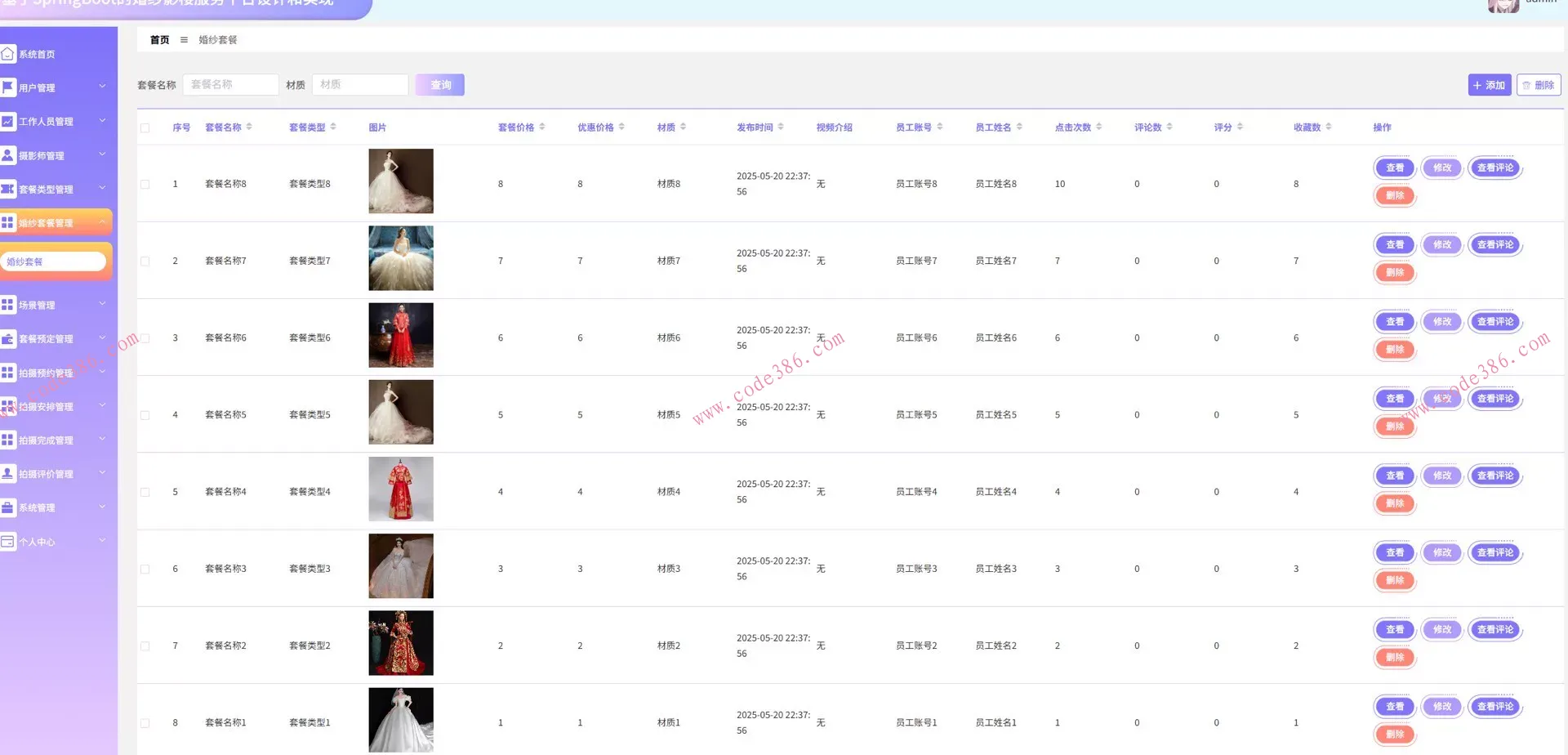Collapse the 婚纱套餐管理 menu chevron
The height and width of the screenshot is (755, 1568).
click(x=102, y=222)
